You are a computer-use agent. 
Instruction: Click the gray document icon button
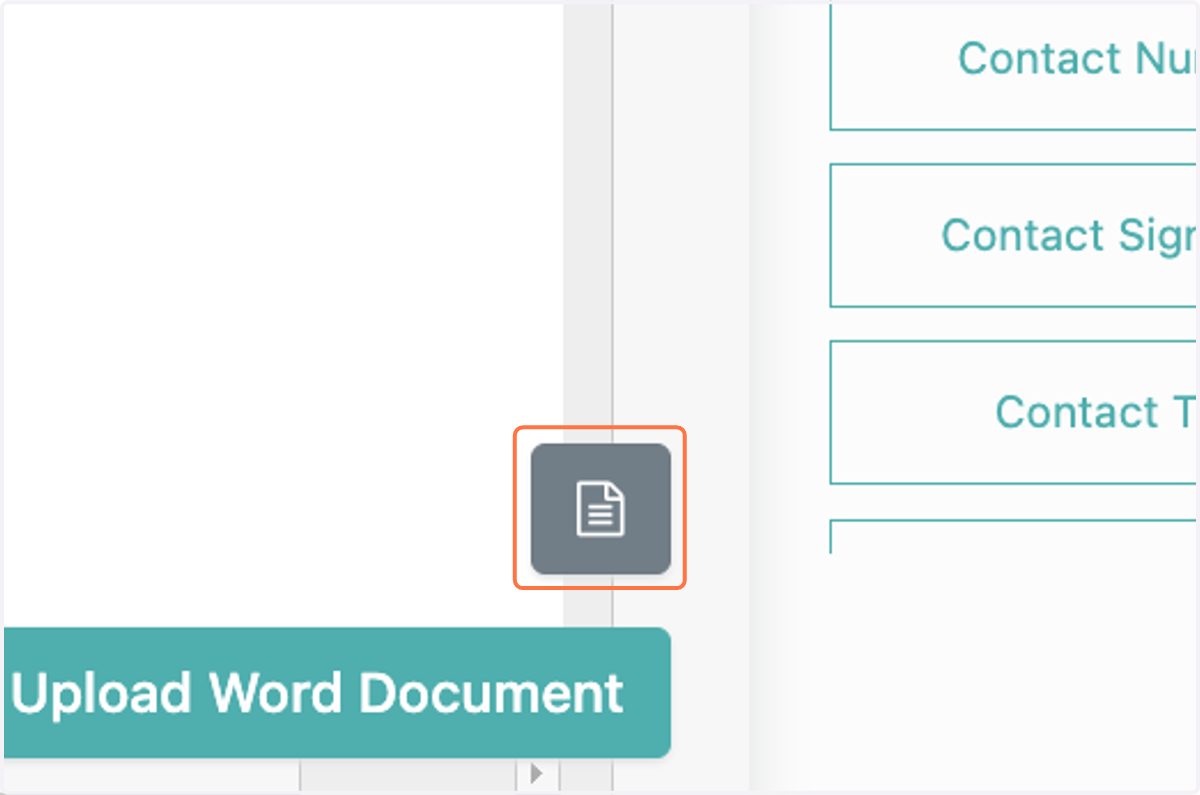tap(600, 508)
